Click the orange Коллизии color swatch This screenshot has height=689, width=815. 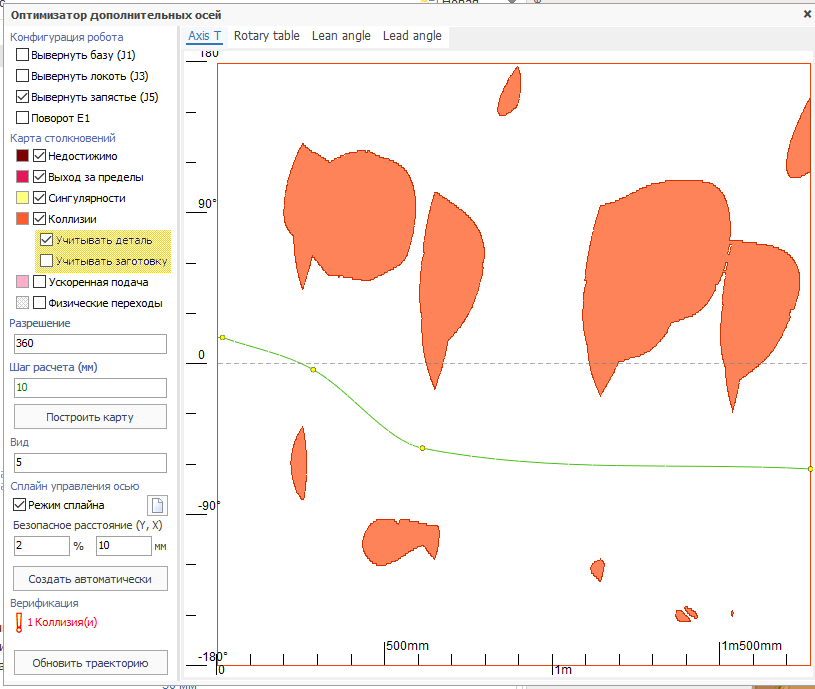22,219
